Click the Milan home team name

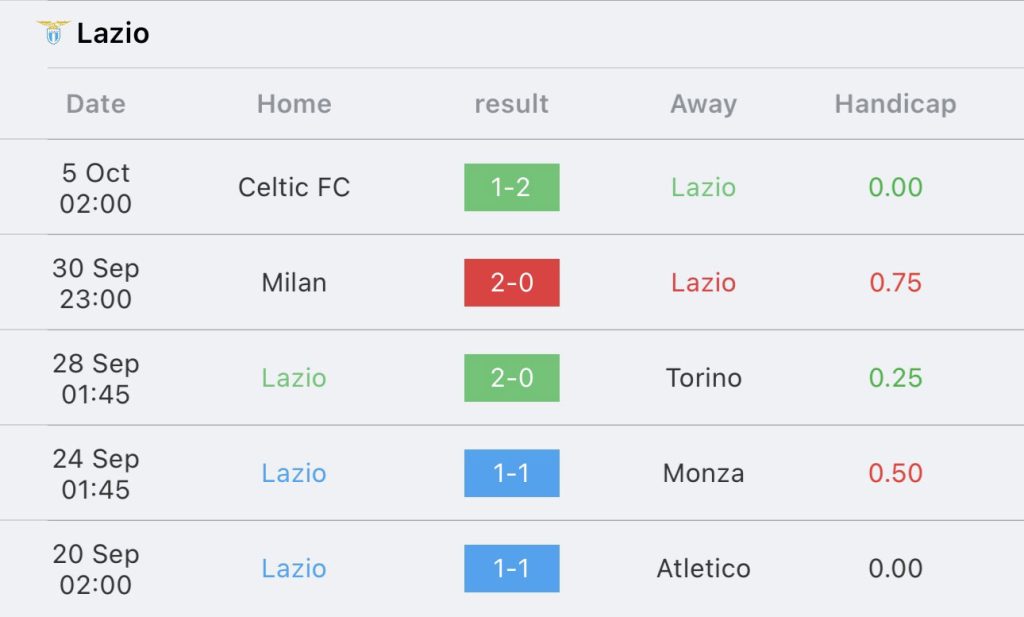coord(294,283)
